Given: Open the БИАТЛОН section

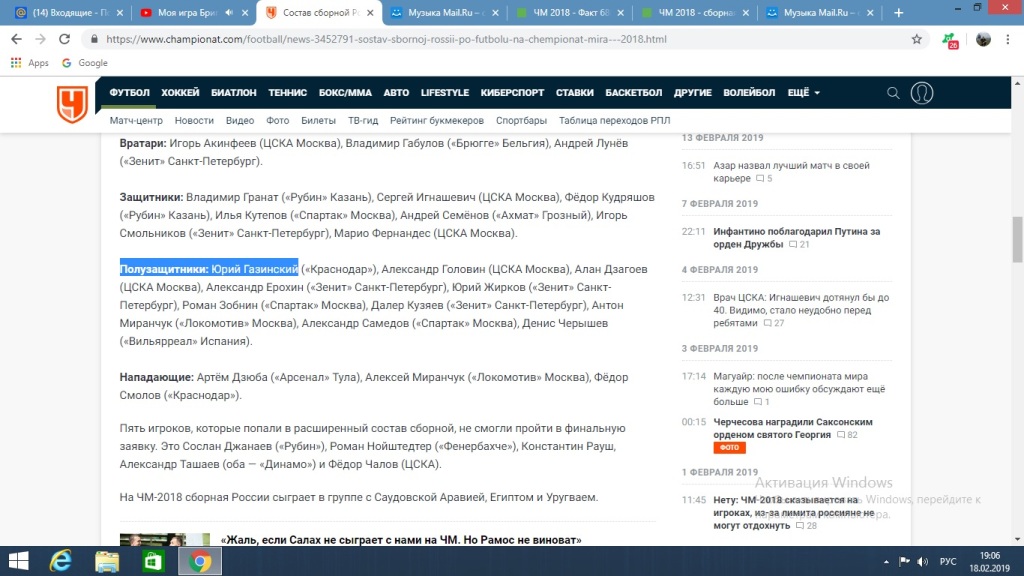Looking at the screenshot, I should click(x=234, y=93).
